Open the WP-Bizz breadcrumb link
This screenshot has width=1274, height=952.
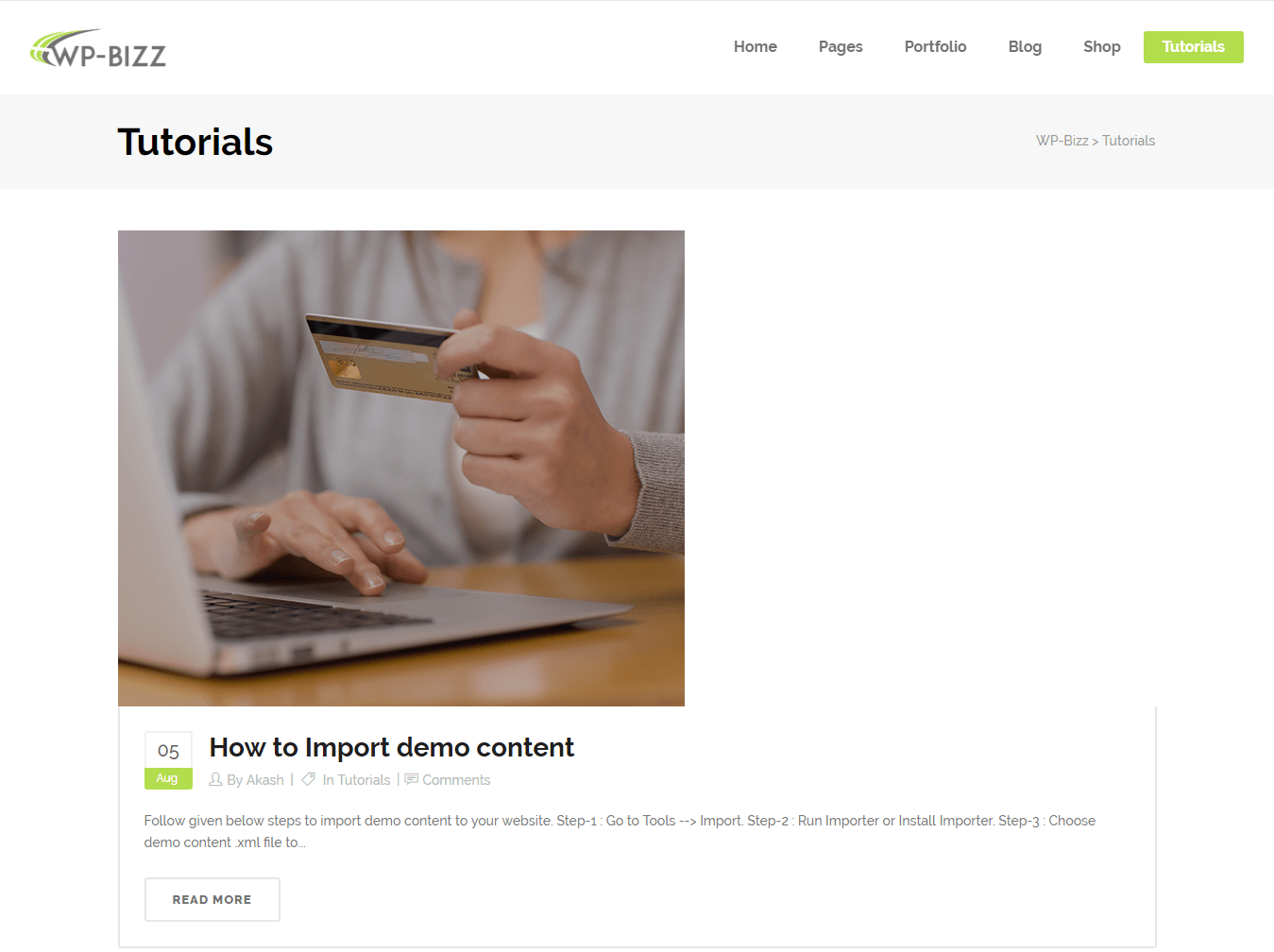(x=1062, y=141)
